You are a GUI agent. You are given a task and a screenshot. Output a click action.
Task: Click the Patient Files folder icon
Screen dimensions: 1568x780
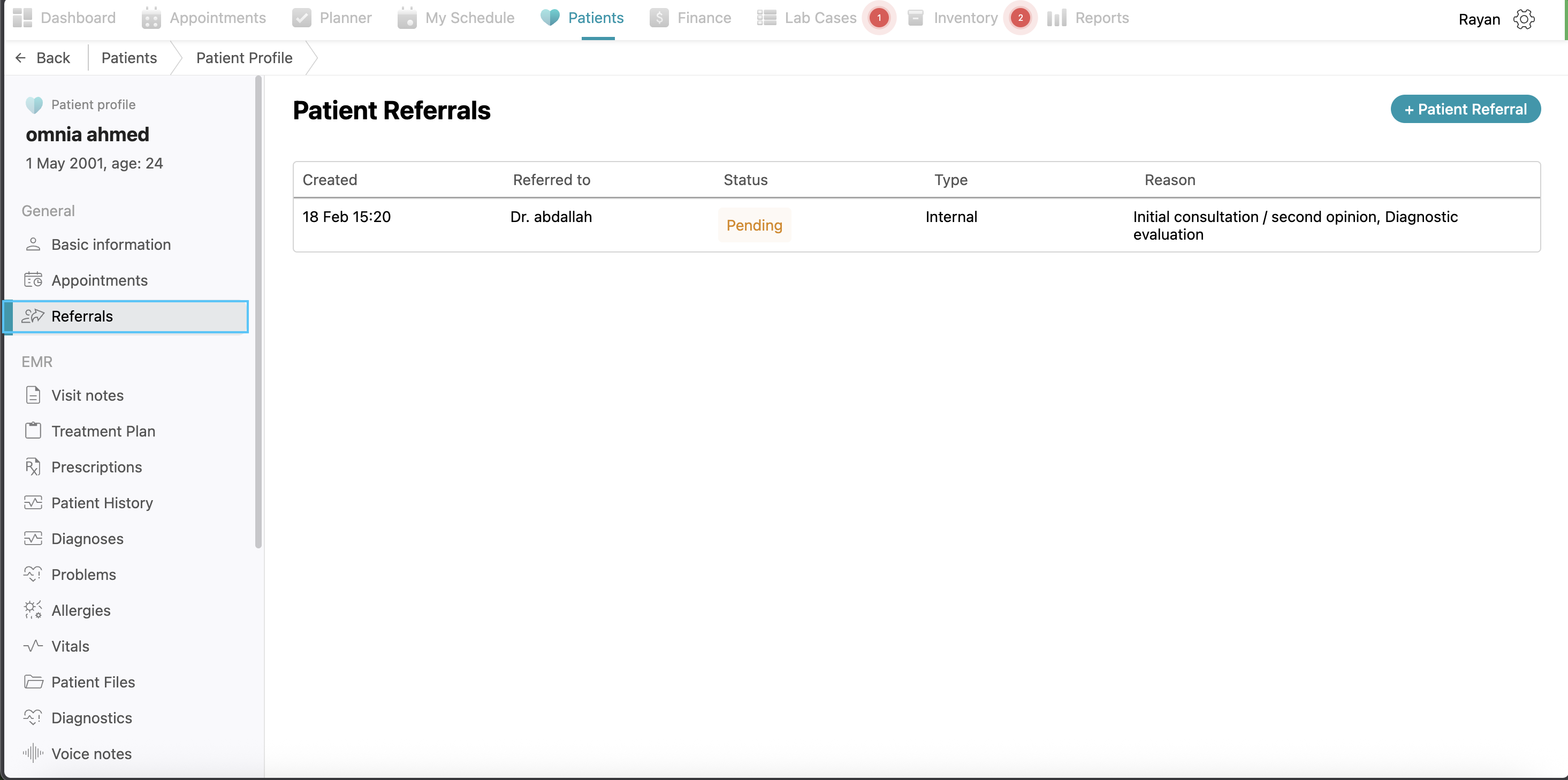pos(33,682)
